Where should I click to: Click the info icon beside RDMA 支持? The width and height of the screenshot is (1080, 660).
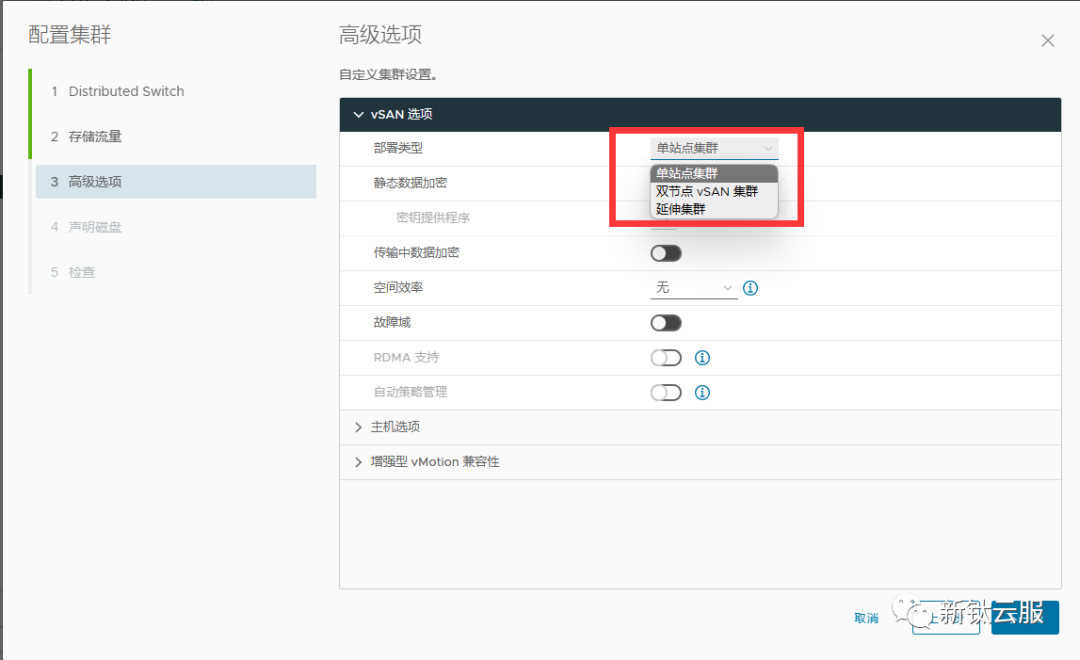701,357
